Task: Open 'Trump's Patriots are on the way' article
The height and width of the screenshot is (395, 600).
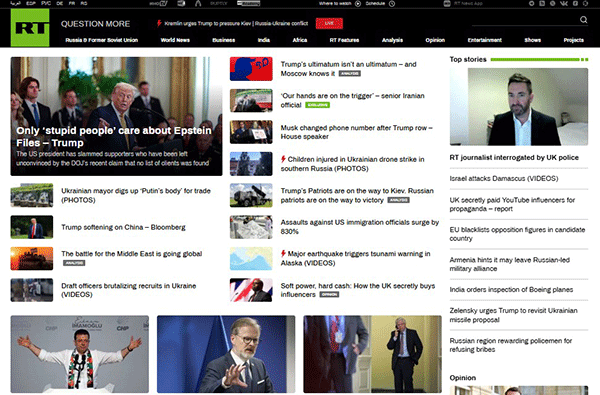Action: pos(357,195)
